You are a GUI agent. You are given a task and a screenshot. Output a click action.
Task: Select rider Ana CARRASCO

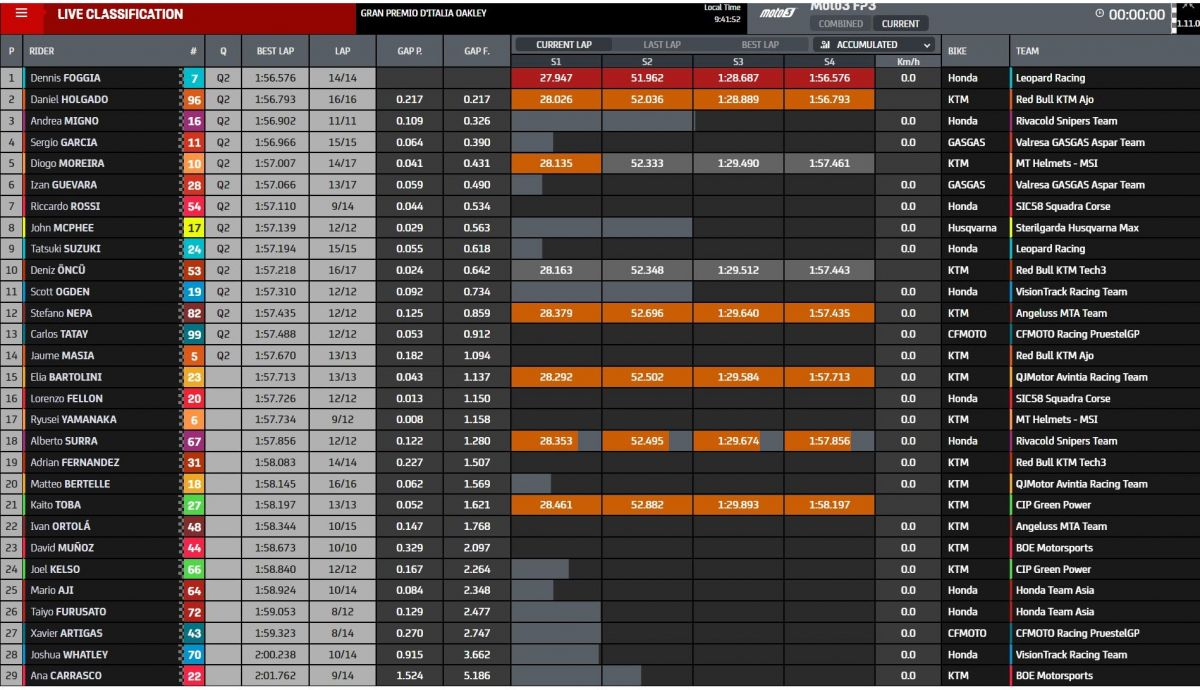tap(64, 675)
